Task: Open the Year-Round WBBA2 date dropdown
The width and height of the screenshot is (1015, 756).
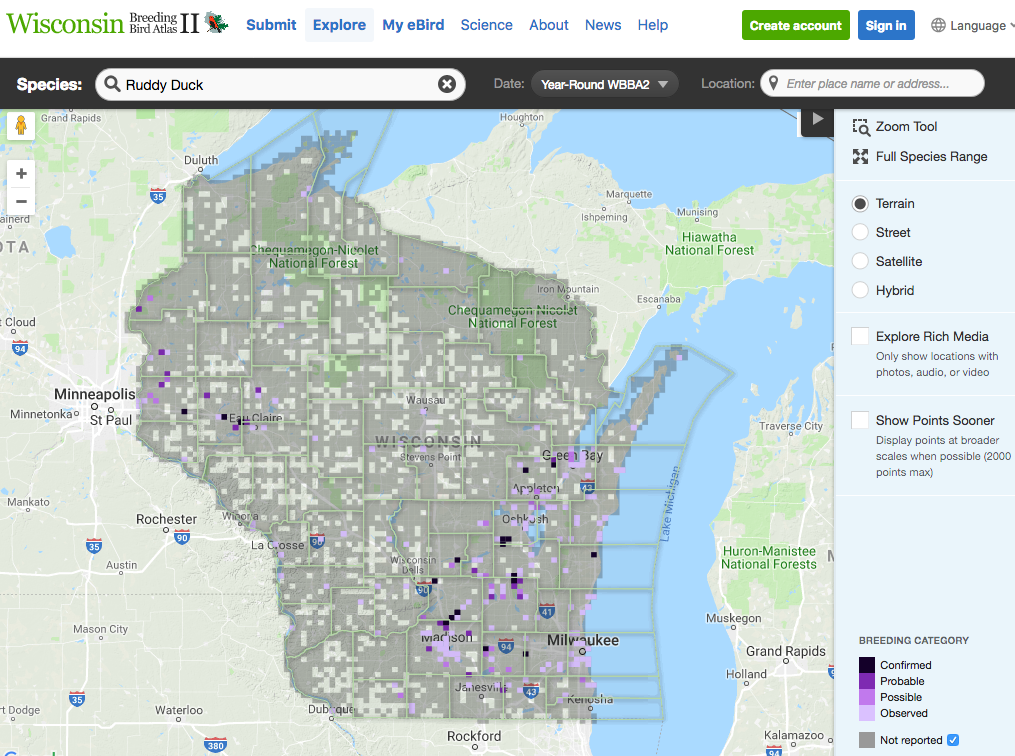Action: click(605, 84)
